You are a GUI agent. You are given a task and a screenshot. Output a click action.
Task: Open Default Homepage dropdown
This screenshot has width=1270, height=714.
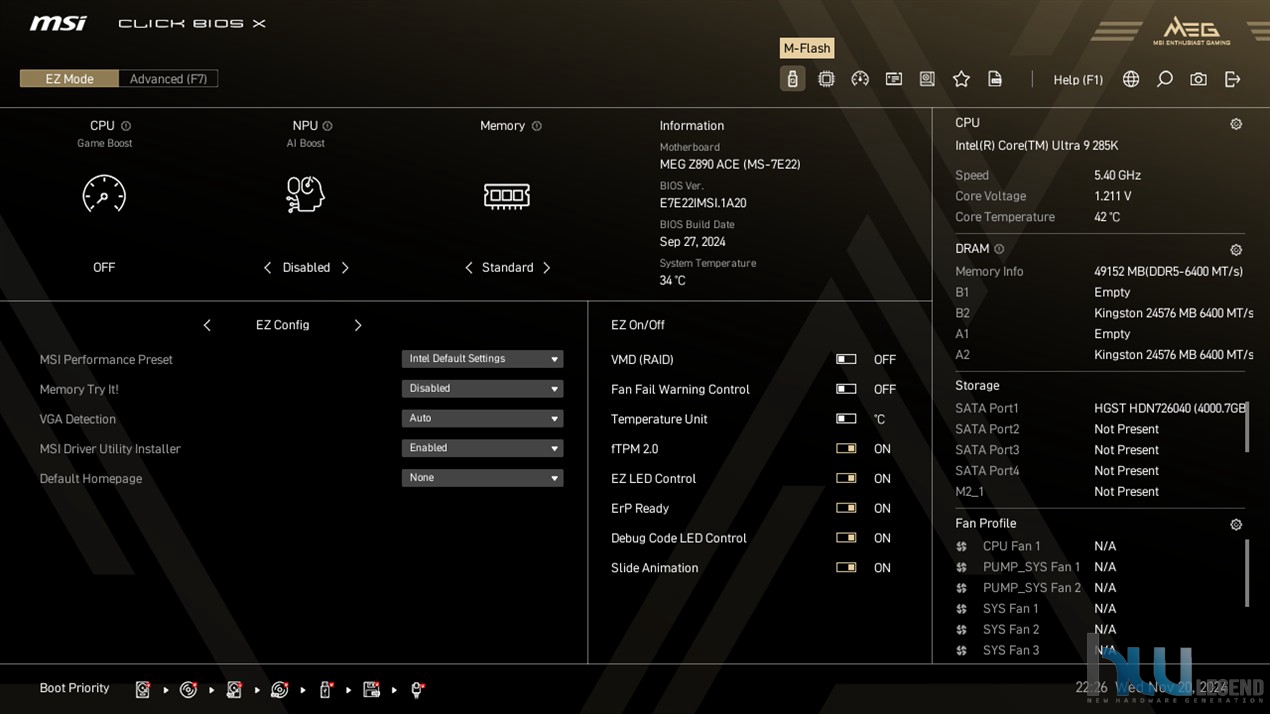tap(482, 478)
